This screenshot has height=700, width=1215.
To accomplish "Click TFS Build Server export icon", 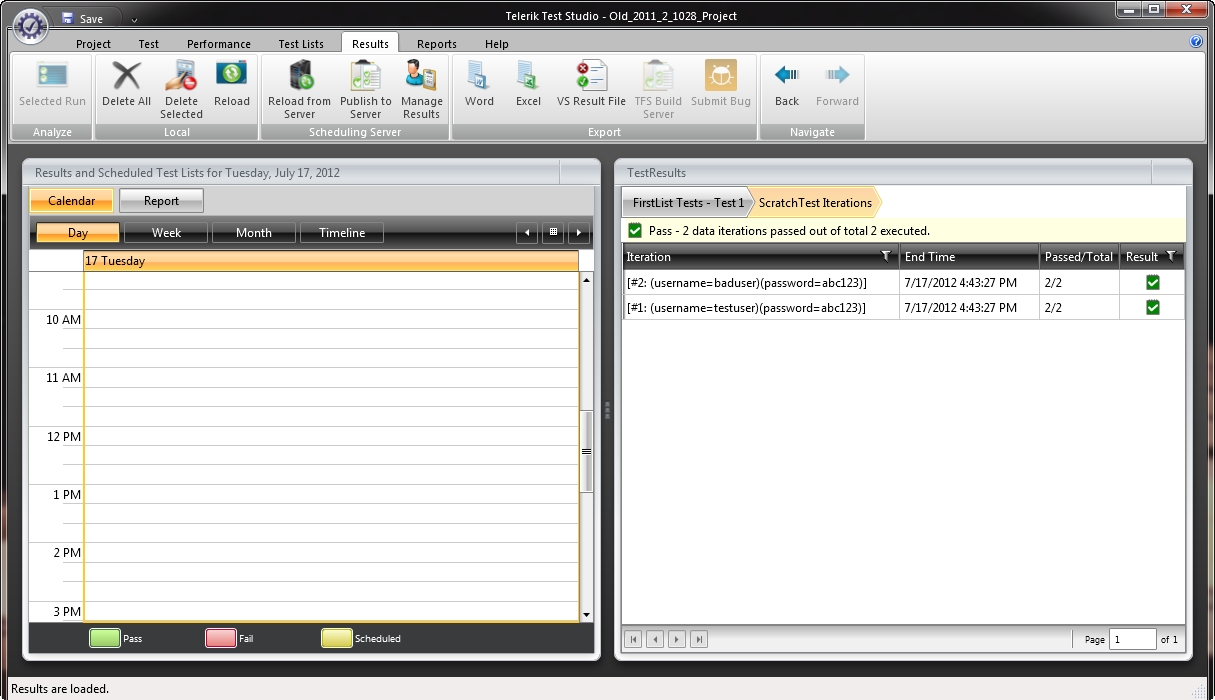I will [658, 76].
